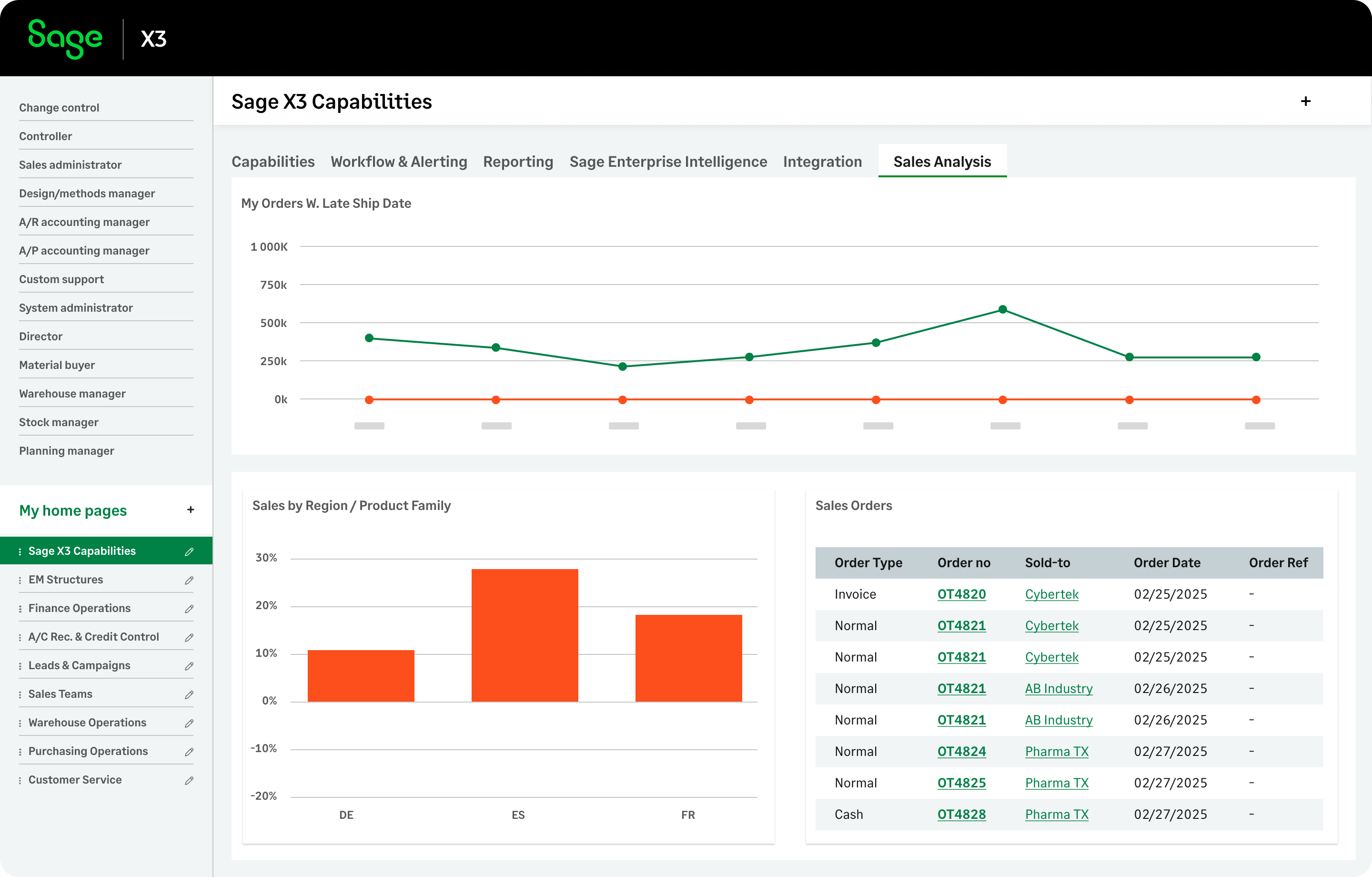
Task: Click the drag handle dots beside Warehouse Operations
Action: coord(20,723)
